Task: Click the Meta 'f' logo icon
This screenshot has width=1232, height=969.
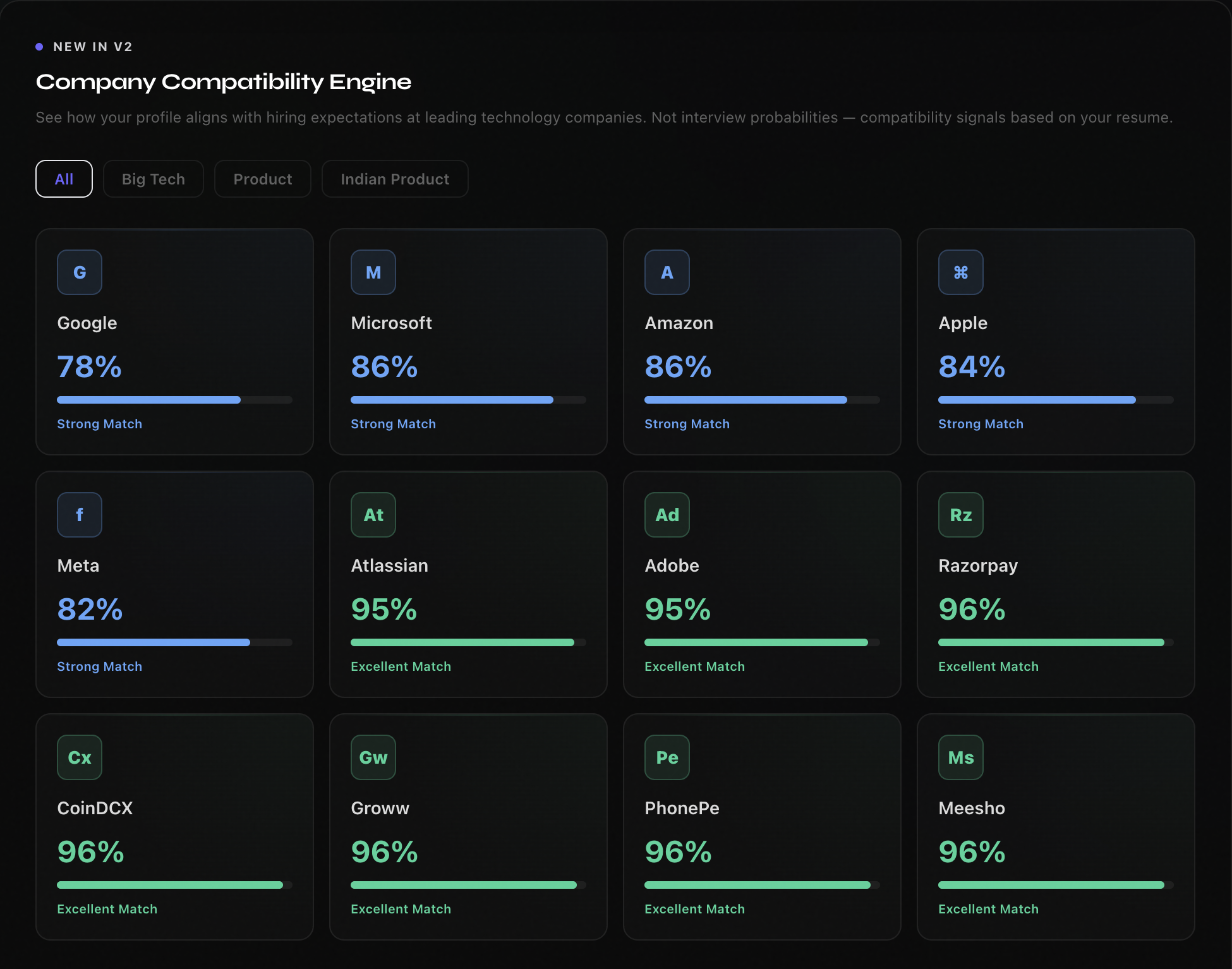Action: tap(80, 515)
